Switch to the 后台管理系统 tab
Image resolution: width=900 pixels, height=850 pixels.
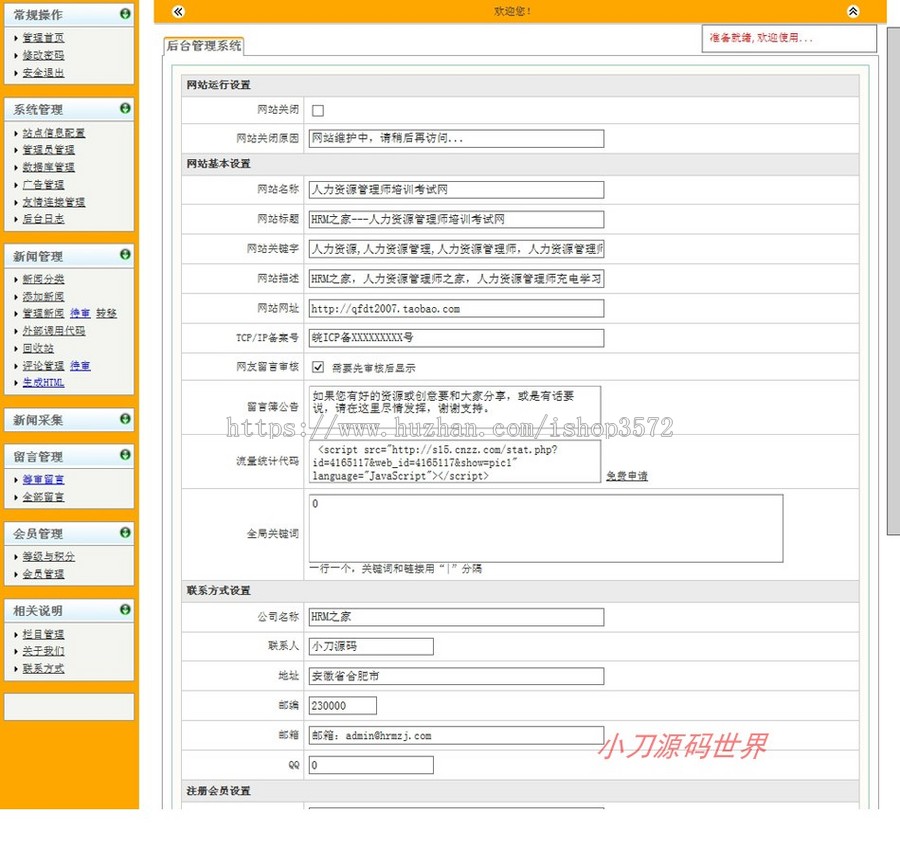pyautogui.click(x=204, y=46)
